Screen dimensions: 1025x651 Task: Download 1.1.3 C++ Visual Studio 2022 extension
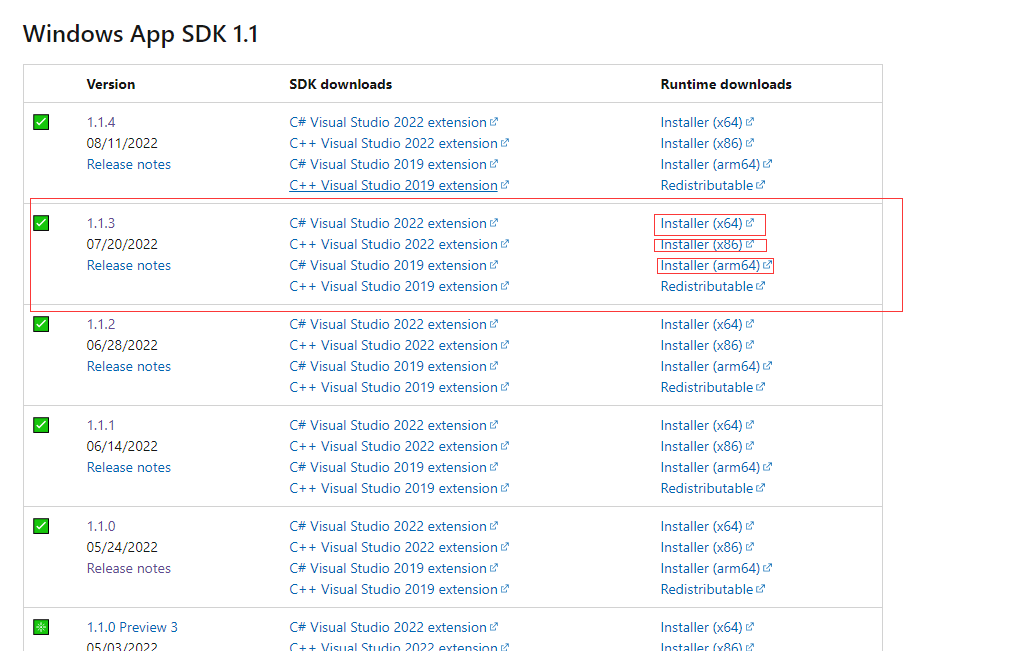tap(399, 244)
